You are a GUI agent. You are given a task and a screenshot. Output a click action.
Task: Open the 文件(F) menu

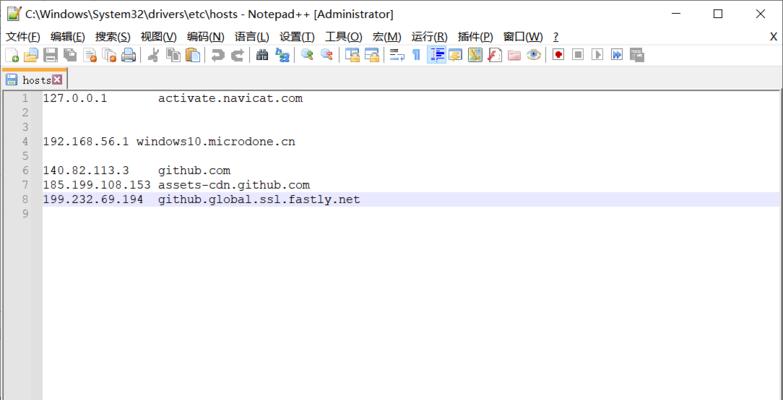pyautogui.click(x=23, y=36)
